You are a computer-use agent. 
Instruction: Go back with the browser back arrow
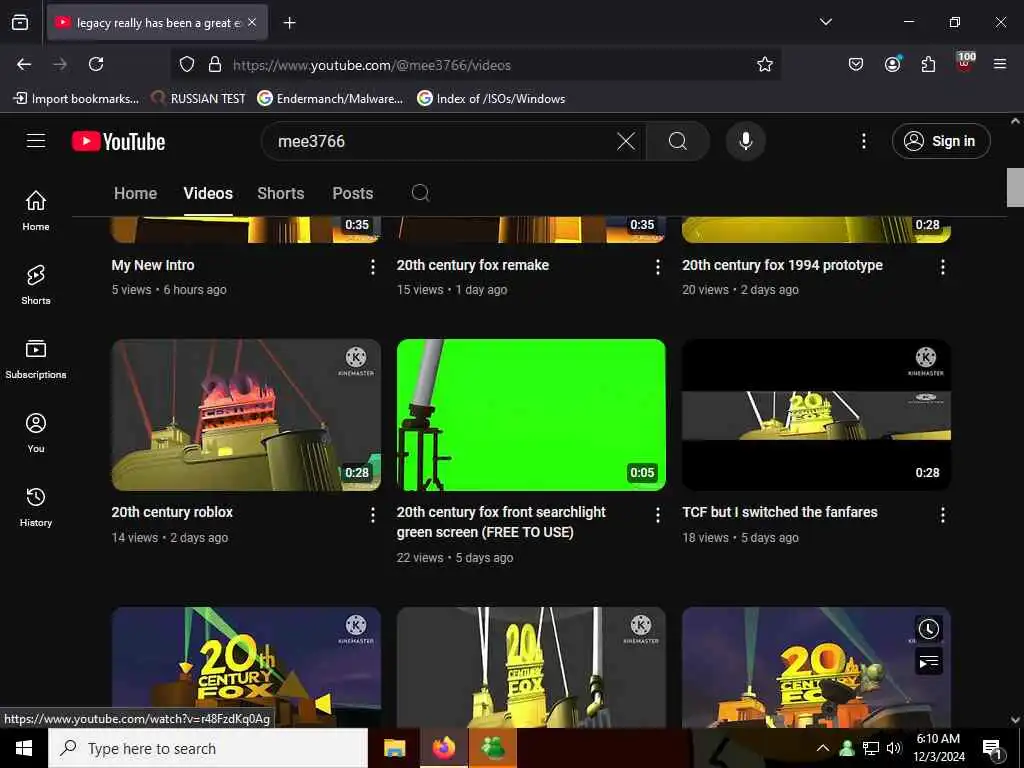tap(24, 64)
